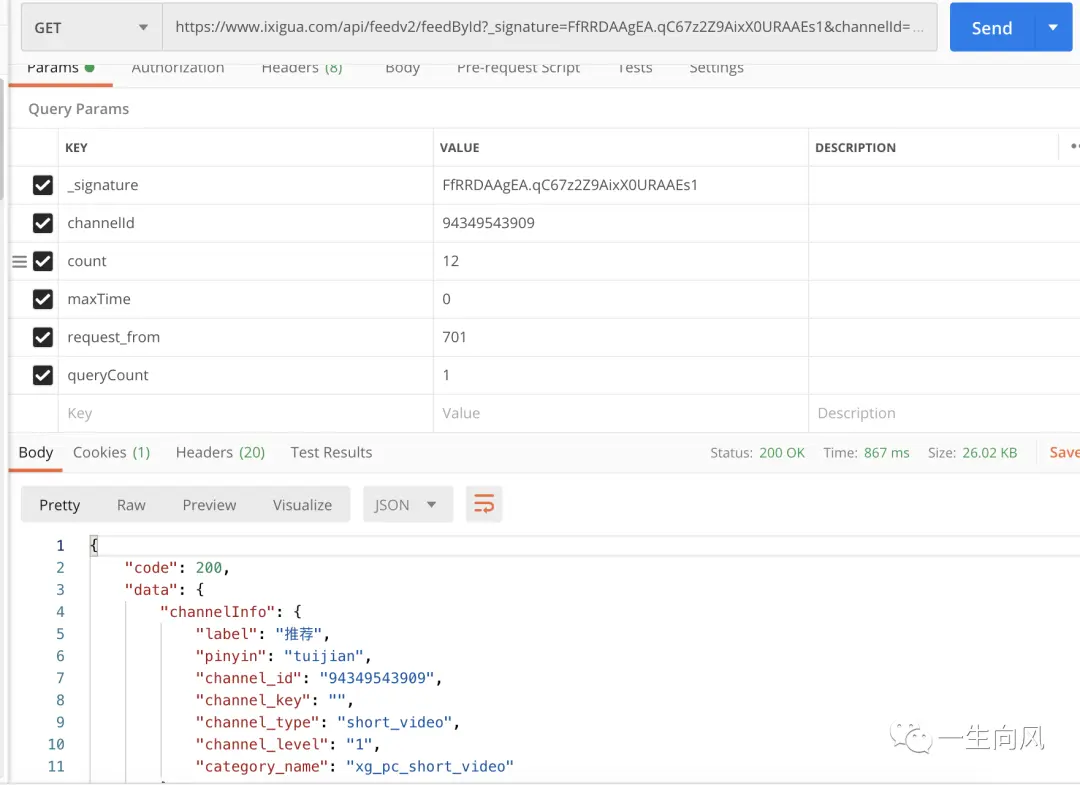Toggle the count parameter checkbox

point(43,261)
